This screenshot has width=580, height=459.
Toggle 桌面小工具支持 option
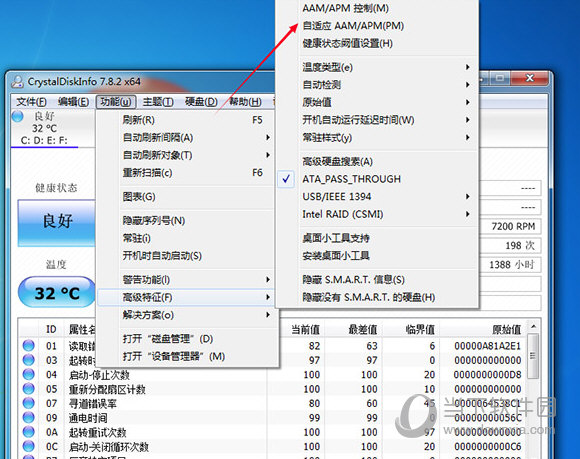(377, 238)
